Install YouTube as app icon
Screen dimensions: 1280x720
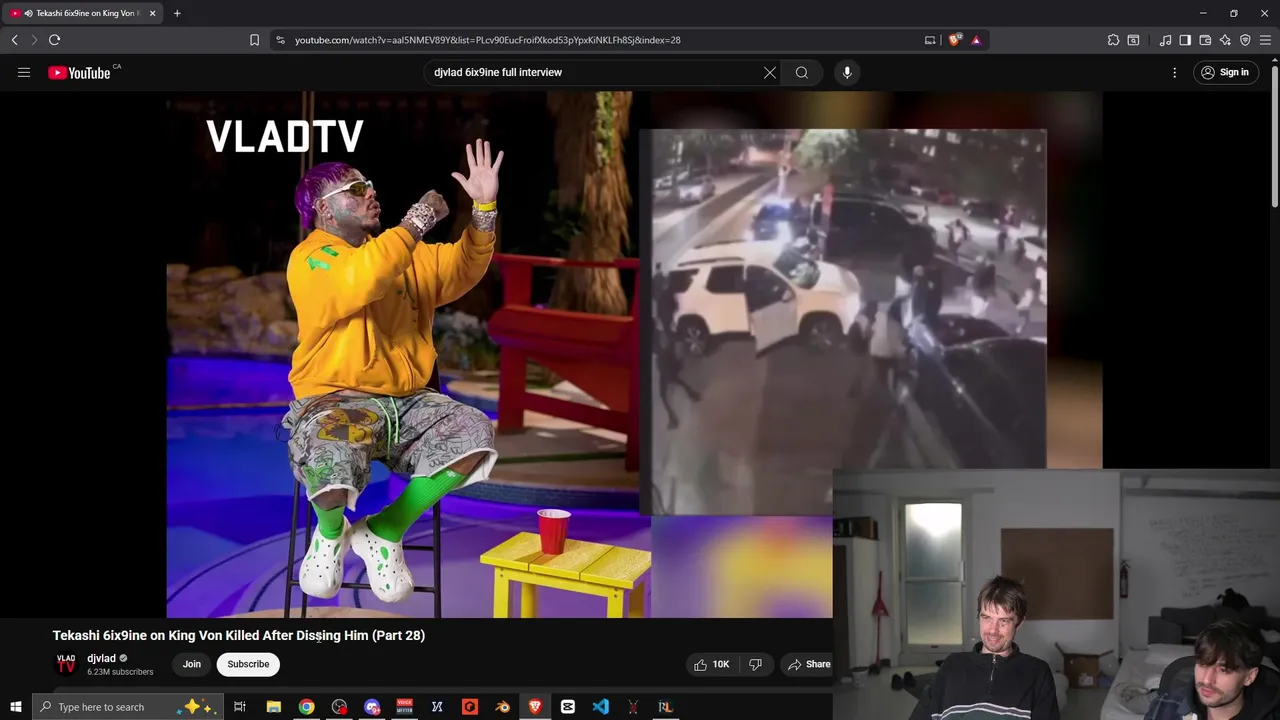click(x=930, y=40)
